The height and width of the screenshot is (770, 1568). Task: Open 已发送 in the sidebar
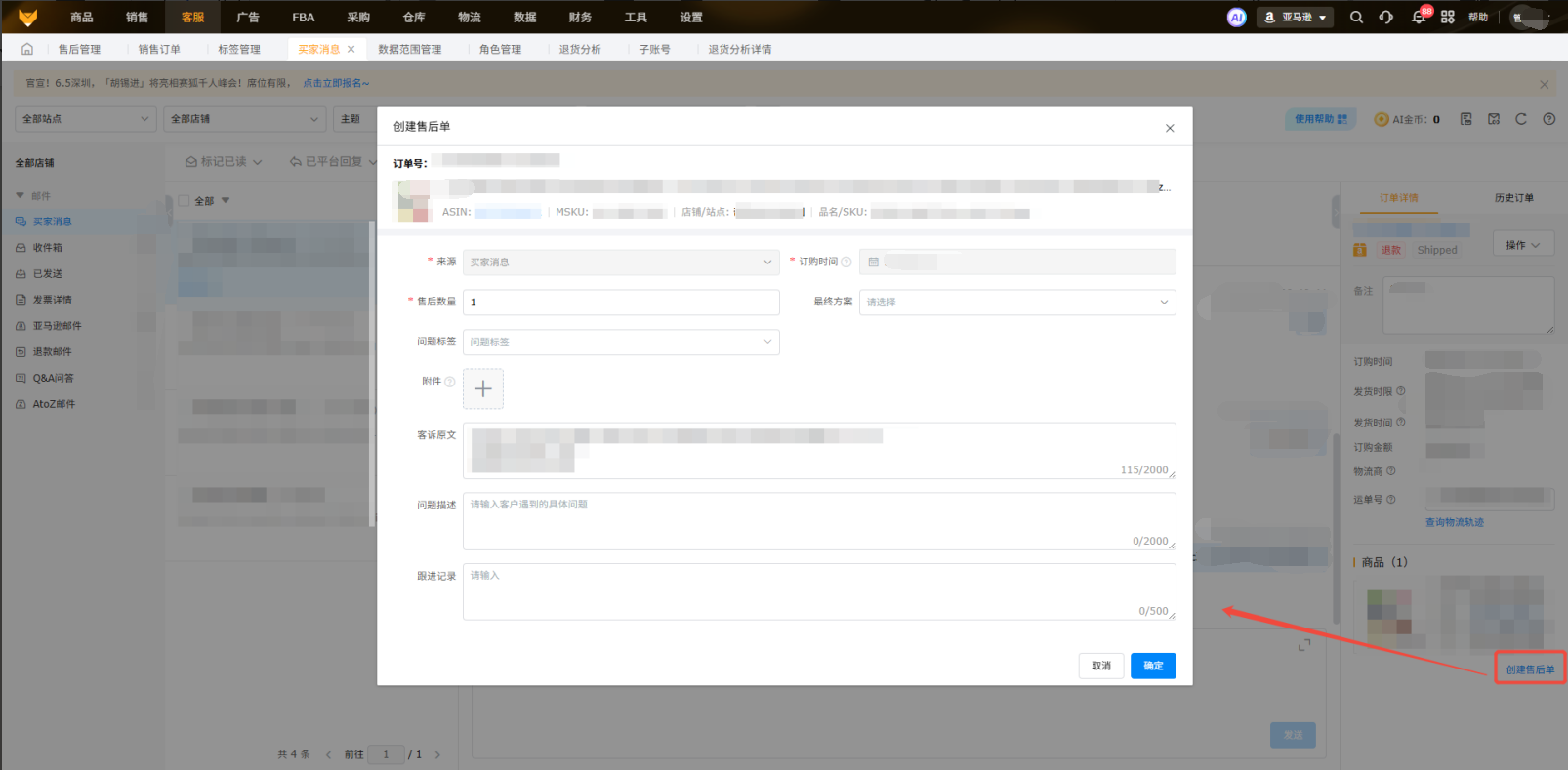48,274
